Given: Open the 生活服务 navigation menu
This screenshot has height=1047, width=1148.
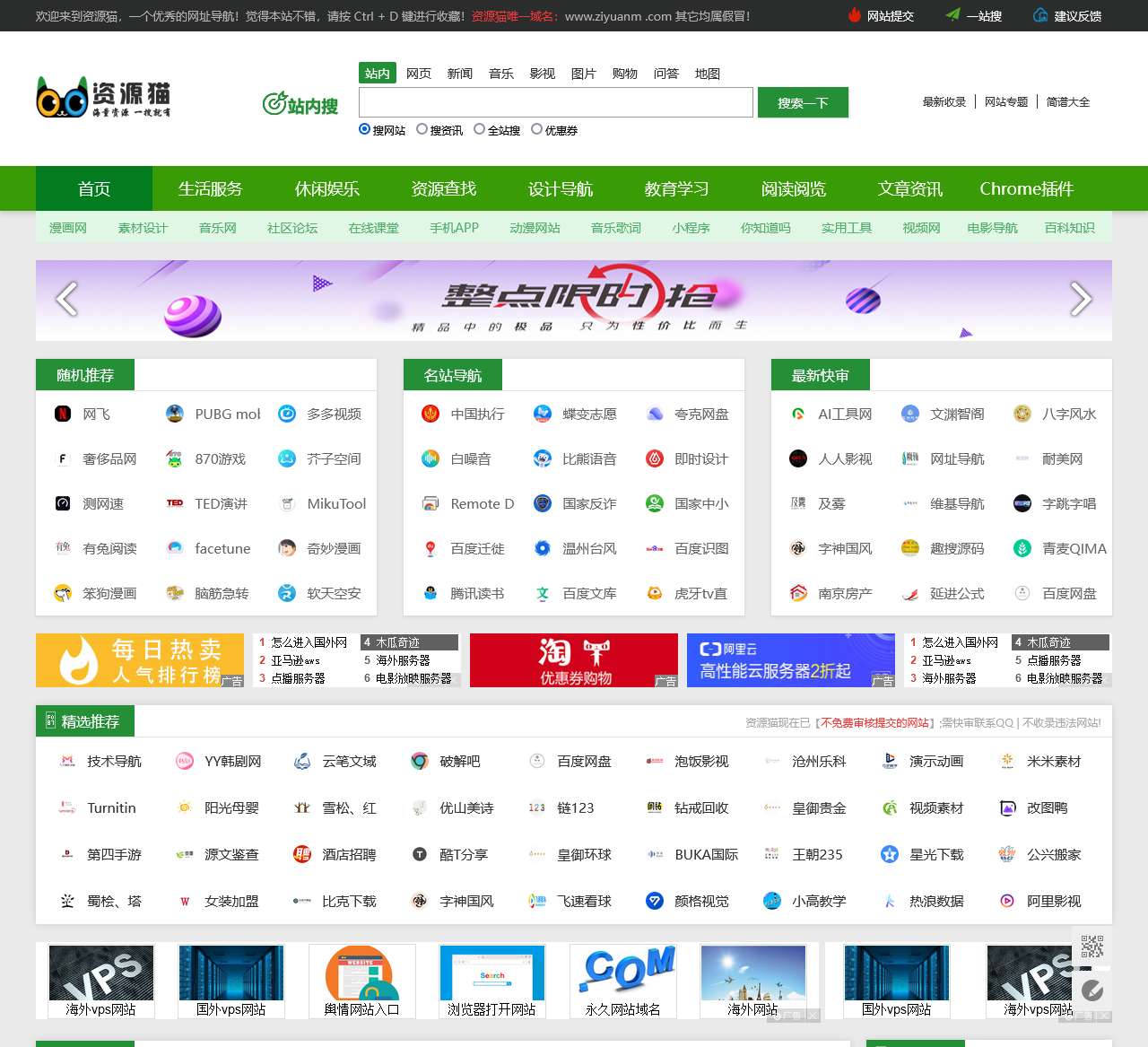Looking at the screenshot, I should (x=211, y=188).
